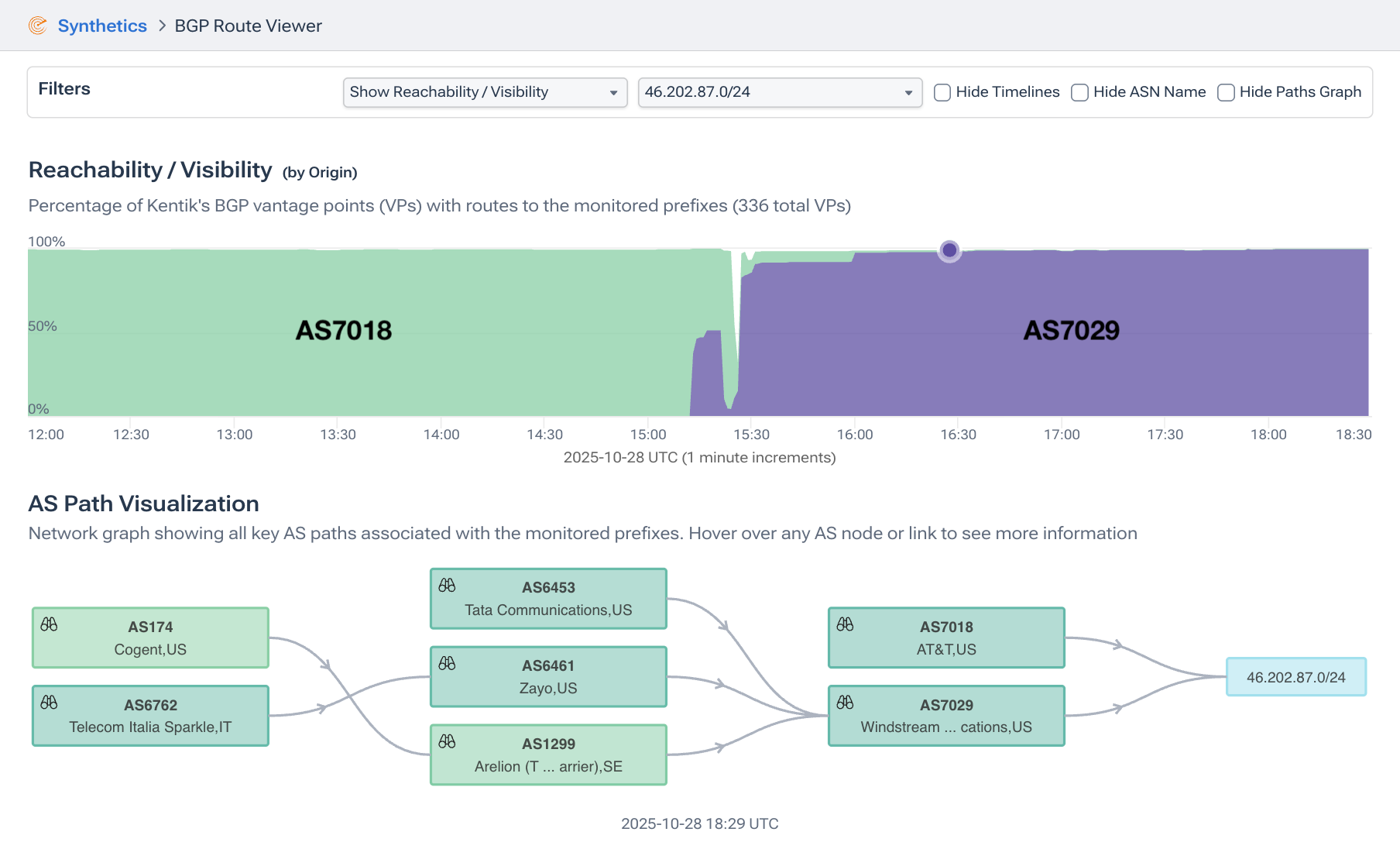Click binoculars icon on AS1299 Arelion node

tap(447, 742)
